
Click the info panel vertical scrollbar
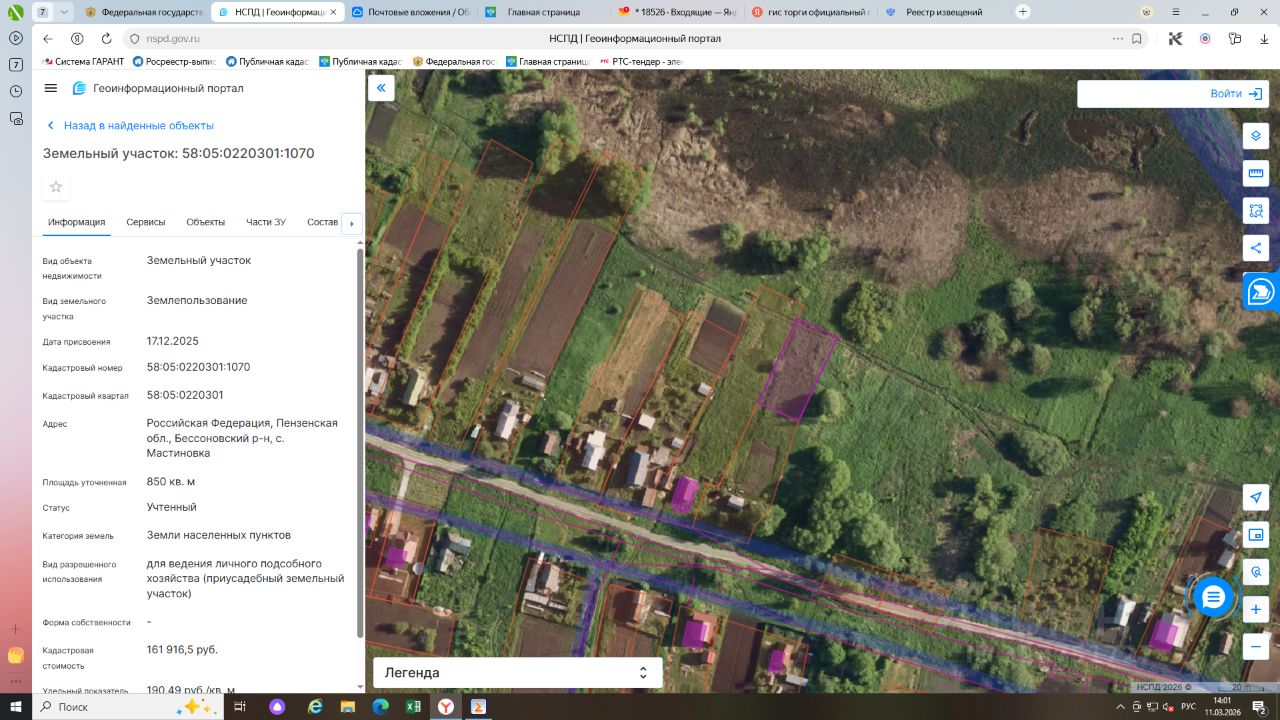click(x=360, y=441)
